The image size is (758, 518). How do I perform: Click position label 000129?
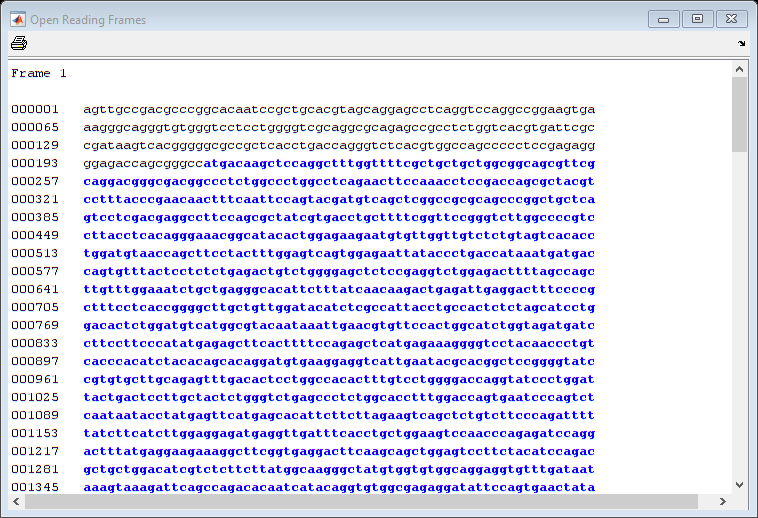(35, 145)
